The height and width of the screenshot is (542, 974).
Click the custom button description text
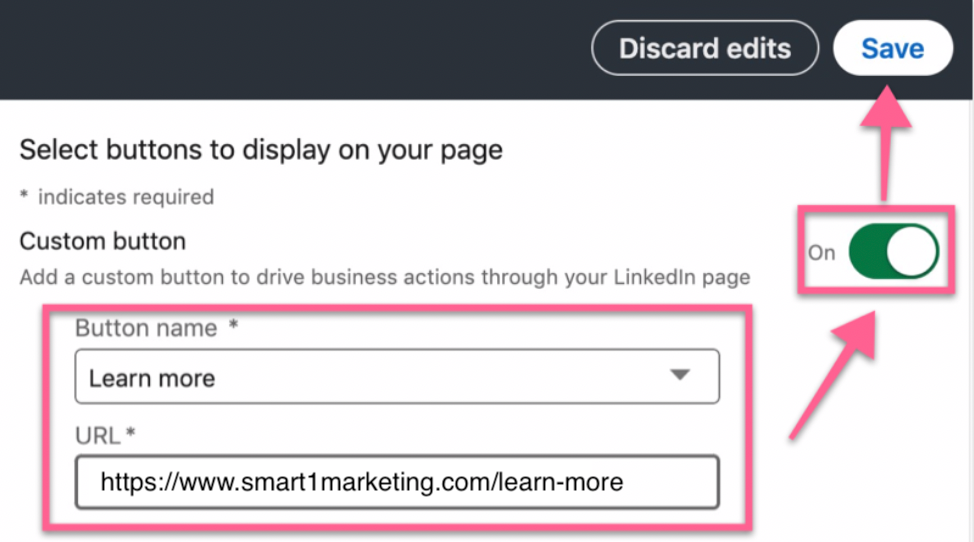385,277
